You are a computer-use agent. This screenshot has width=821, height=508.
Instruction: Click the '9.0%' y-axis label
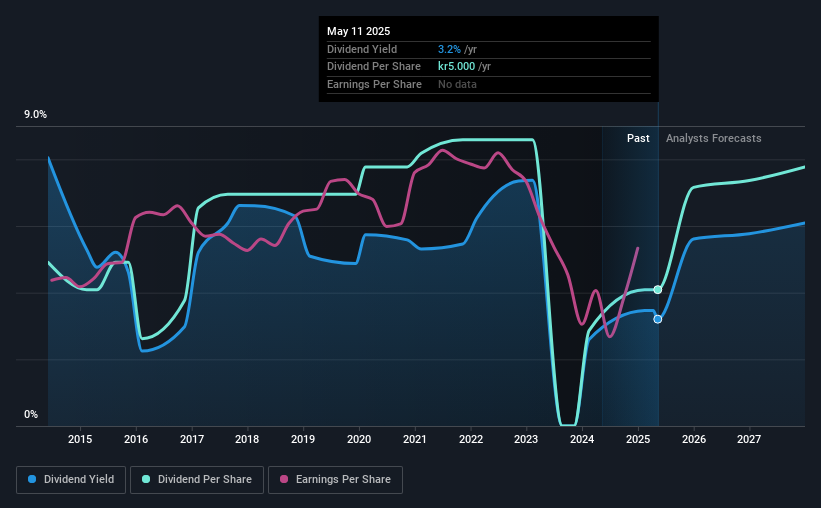coord(35,115)
